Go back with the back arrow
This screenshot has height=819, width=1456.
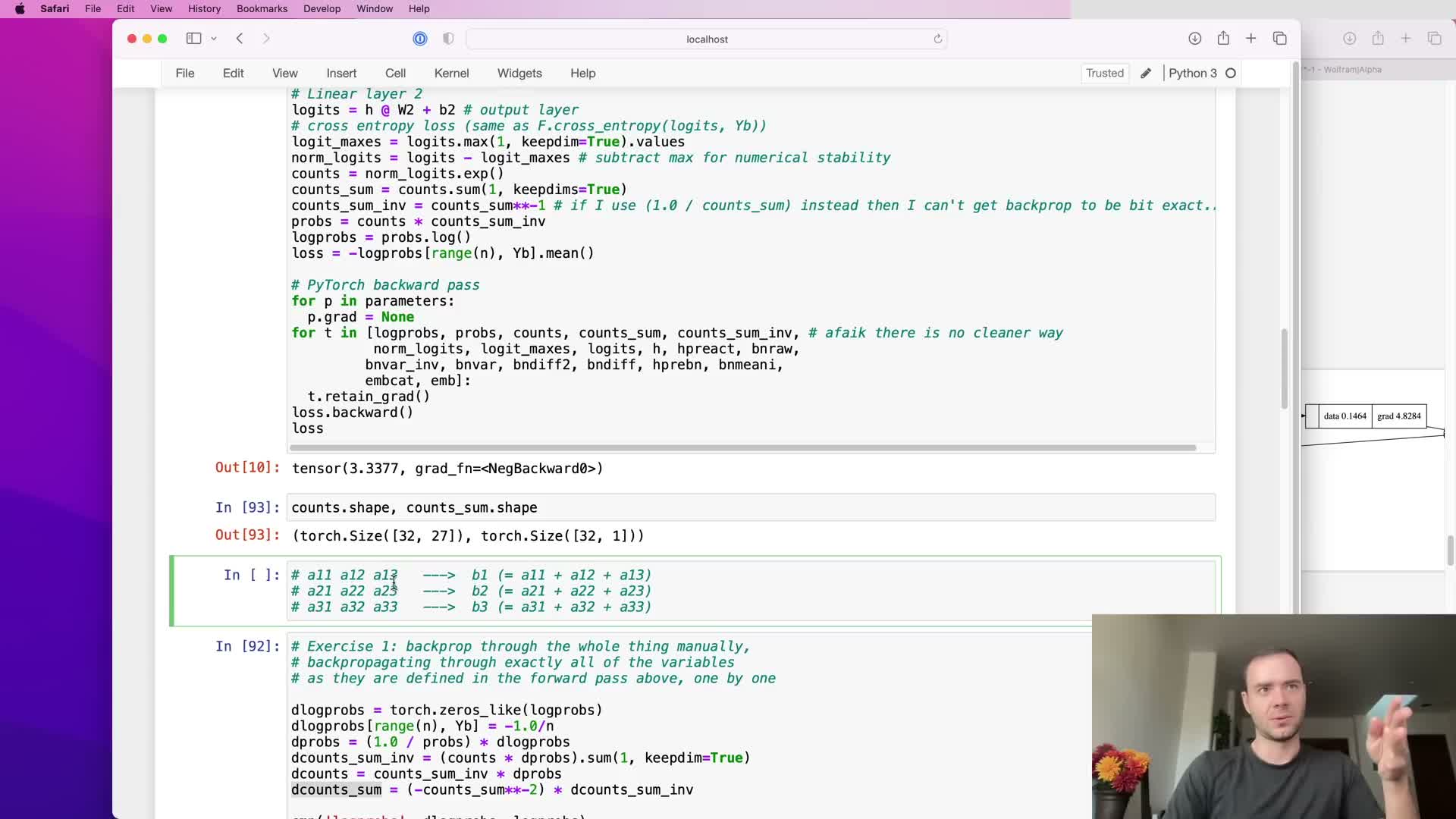pyautogui.click(x=240, y=39)
